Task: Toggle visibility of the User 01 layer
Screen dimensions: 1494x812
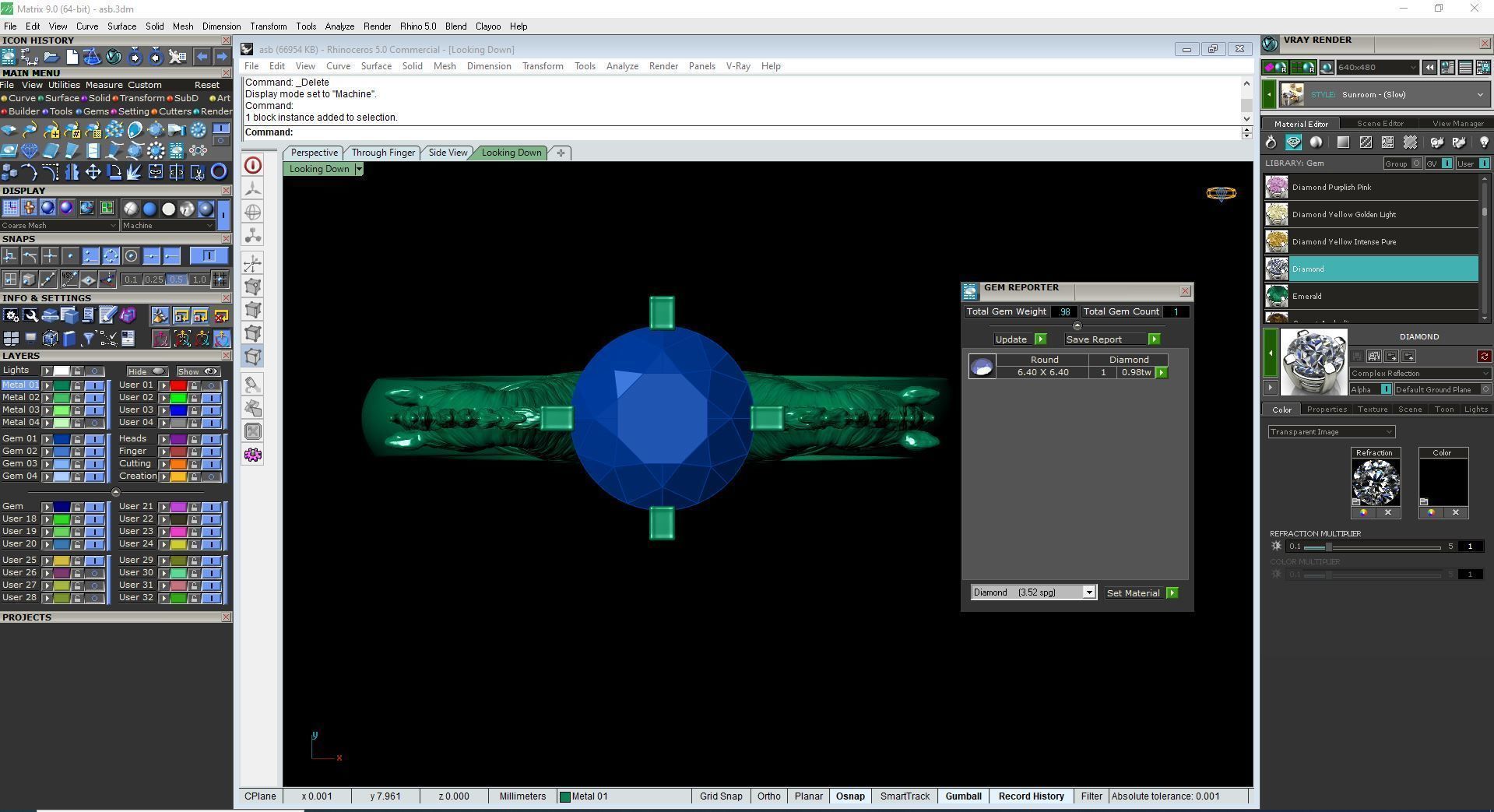Action: [x=211, y=385]
